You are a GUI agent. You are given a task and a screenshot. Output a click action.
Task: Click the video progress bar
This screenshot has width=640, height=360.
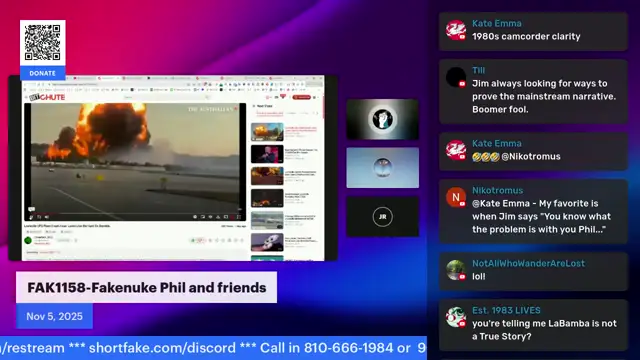tap(135, 213)
